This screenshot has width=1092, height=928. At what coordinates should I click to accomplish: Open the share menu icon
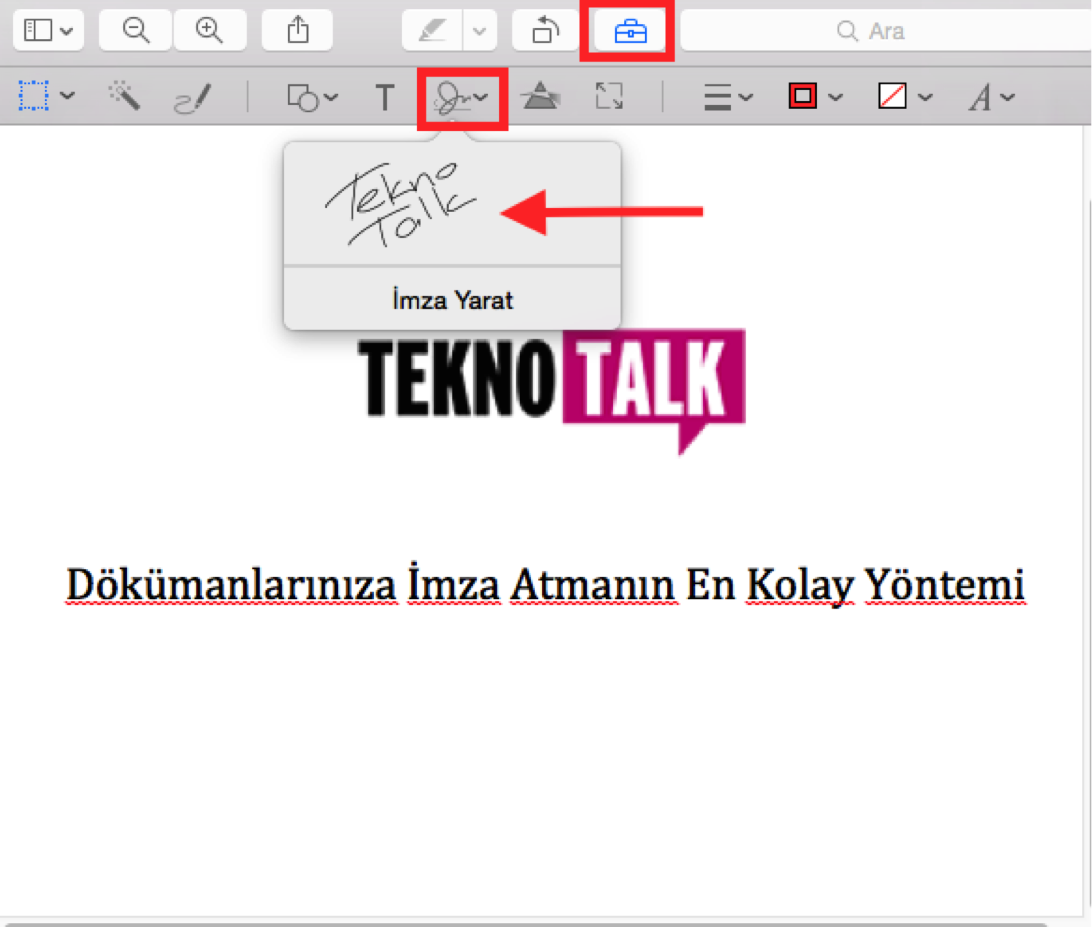click(297, 31)
